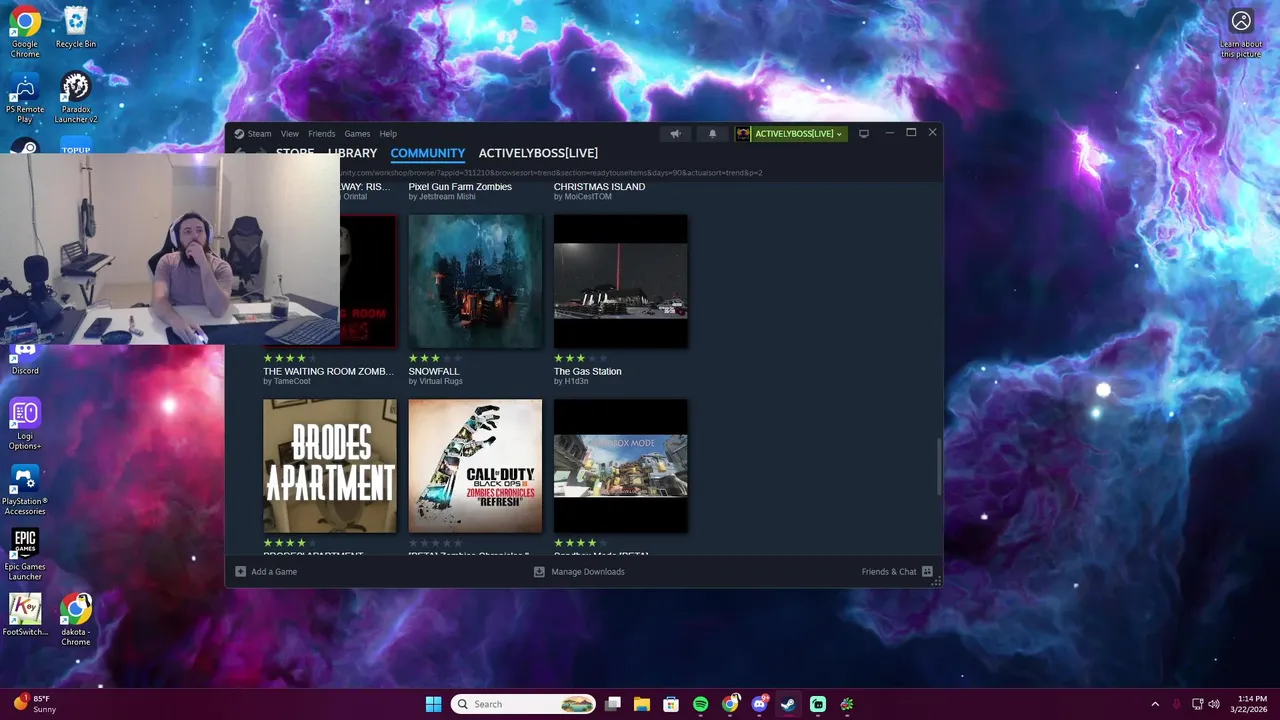Click Learn about this picture icon

tap(1241, 33)
